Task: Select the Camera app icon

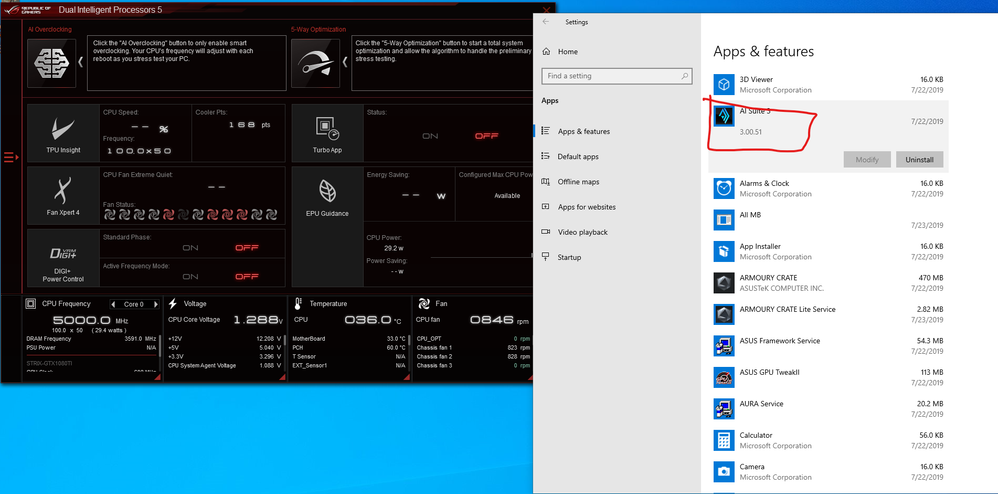Action: coord(724,472)
